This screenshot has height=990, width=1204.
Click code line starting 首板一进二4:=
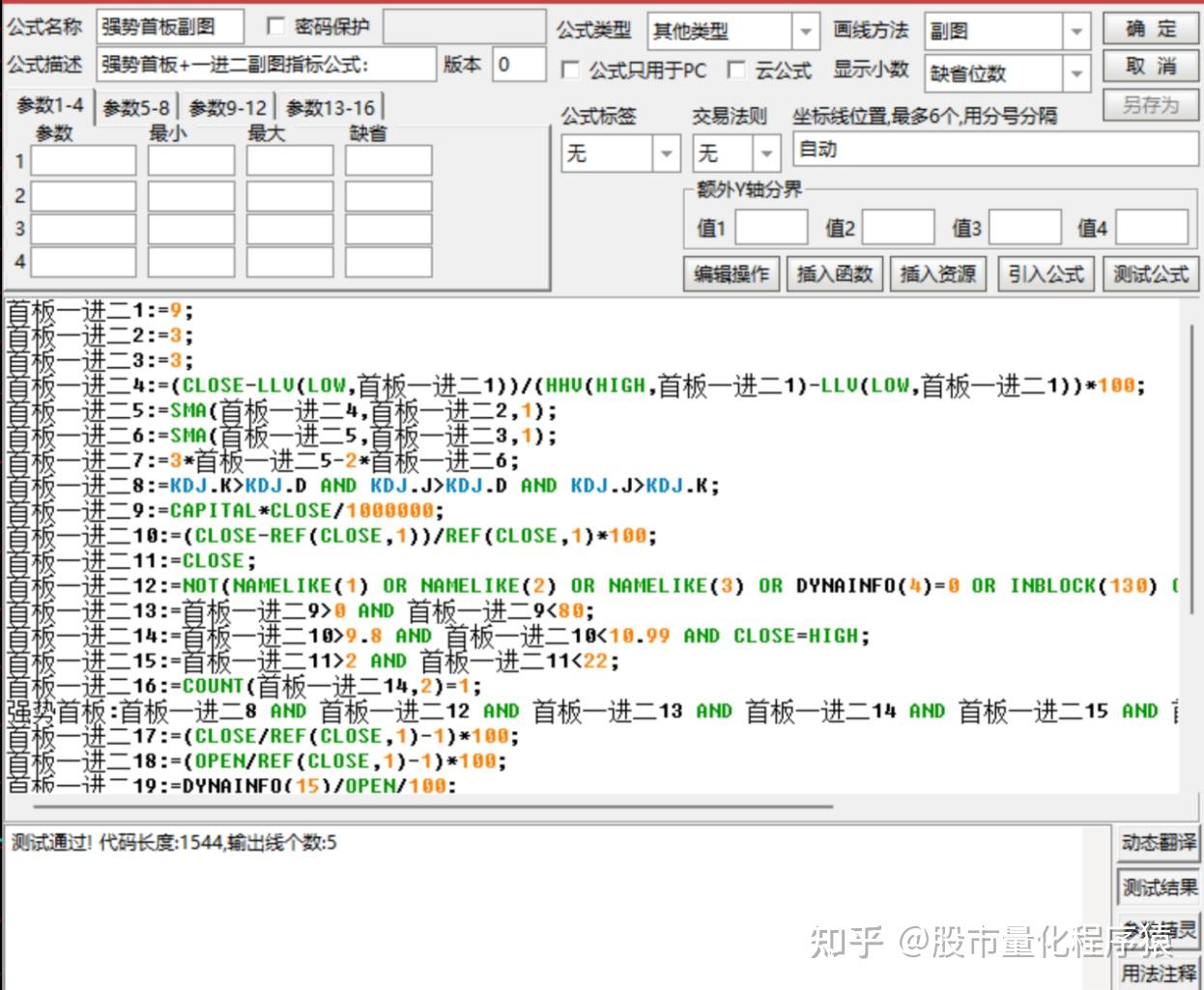click(576, 386)
